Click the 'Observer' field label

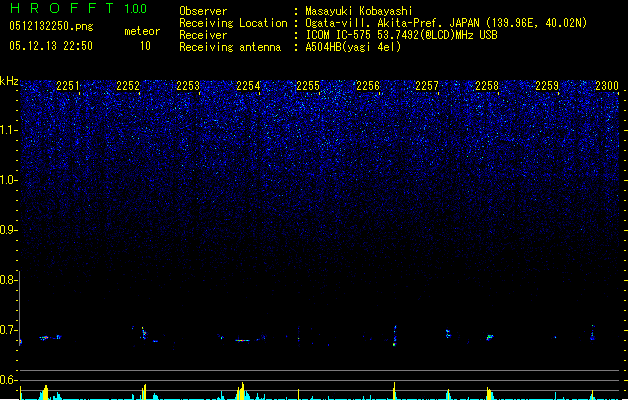(x=203, y=11)
